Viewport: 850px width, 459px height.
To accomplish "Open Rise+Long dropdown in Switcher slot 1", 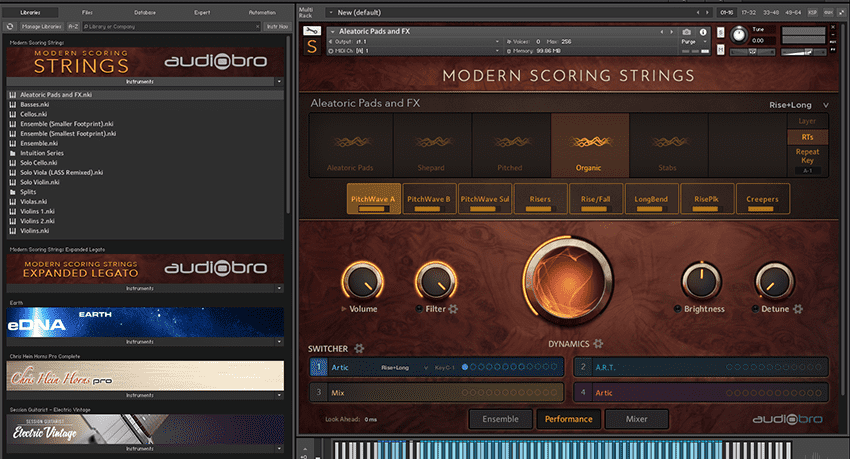I will pyautogui.click(x=404, y=367).
